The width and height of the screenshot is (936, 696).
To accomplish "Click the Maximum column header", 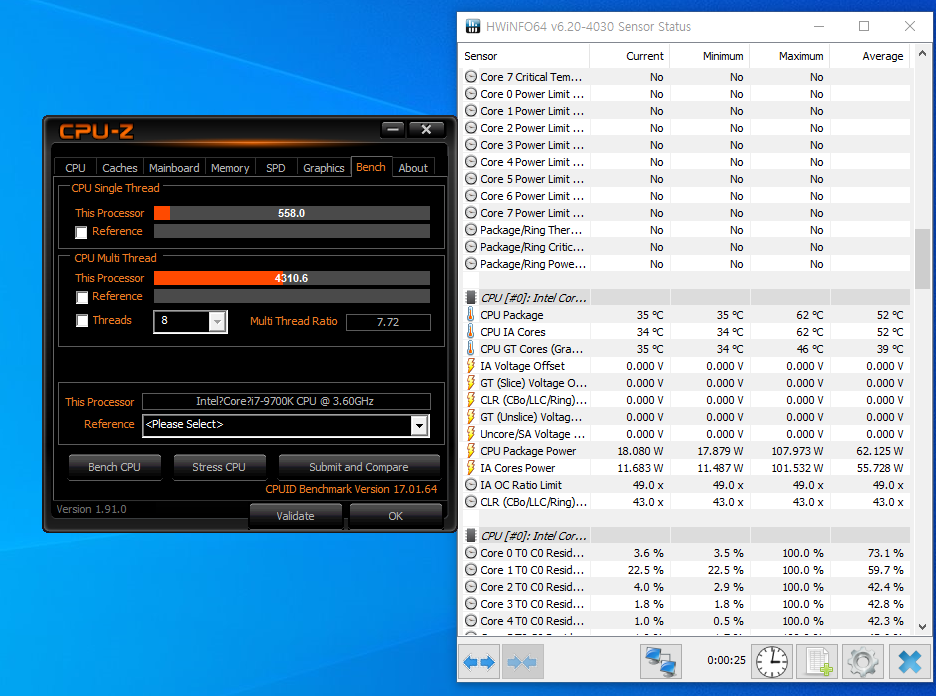I will tap(790, 56).
